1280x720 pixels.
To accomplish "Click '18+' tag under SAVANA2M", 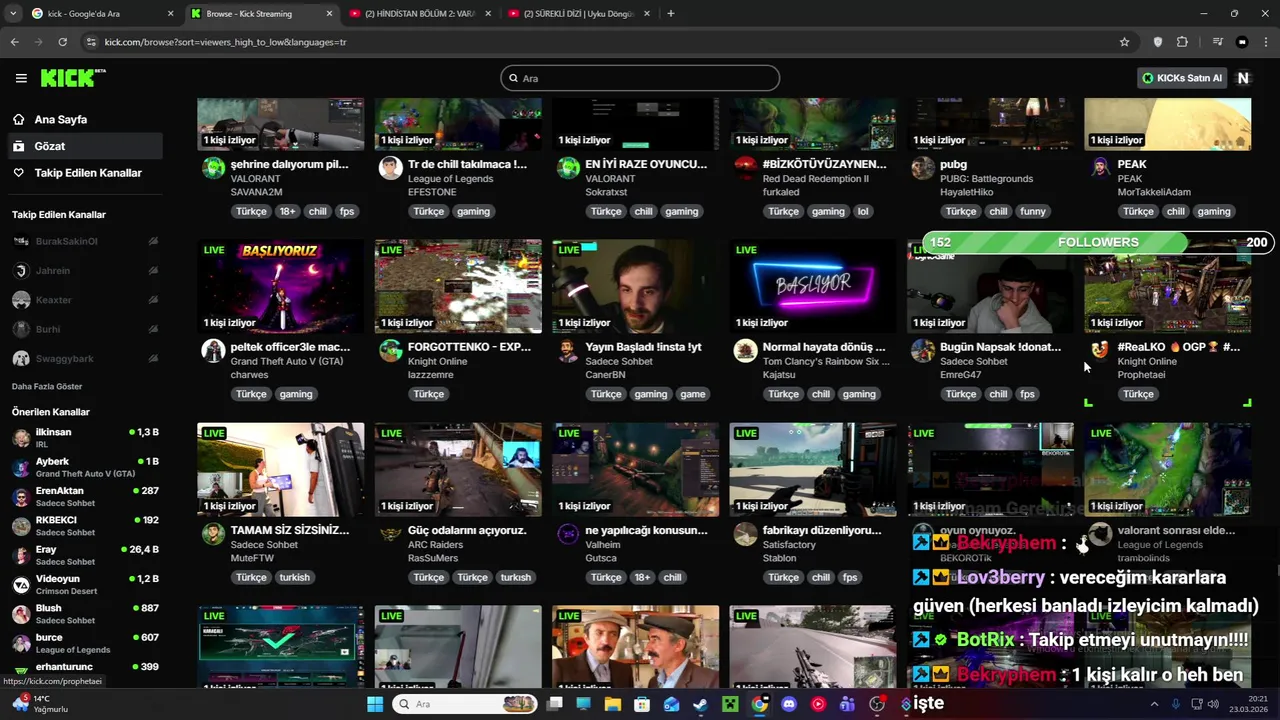I will click(288, 211).
